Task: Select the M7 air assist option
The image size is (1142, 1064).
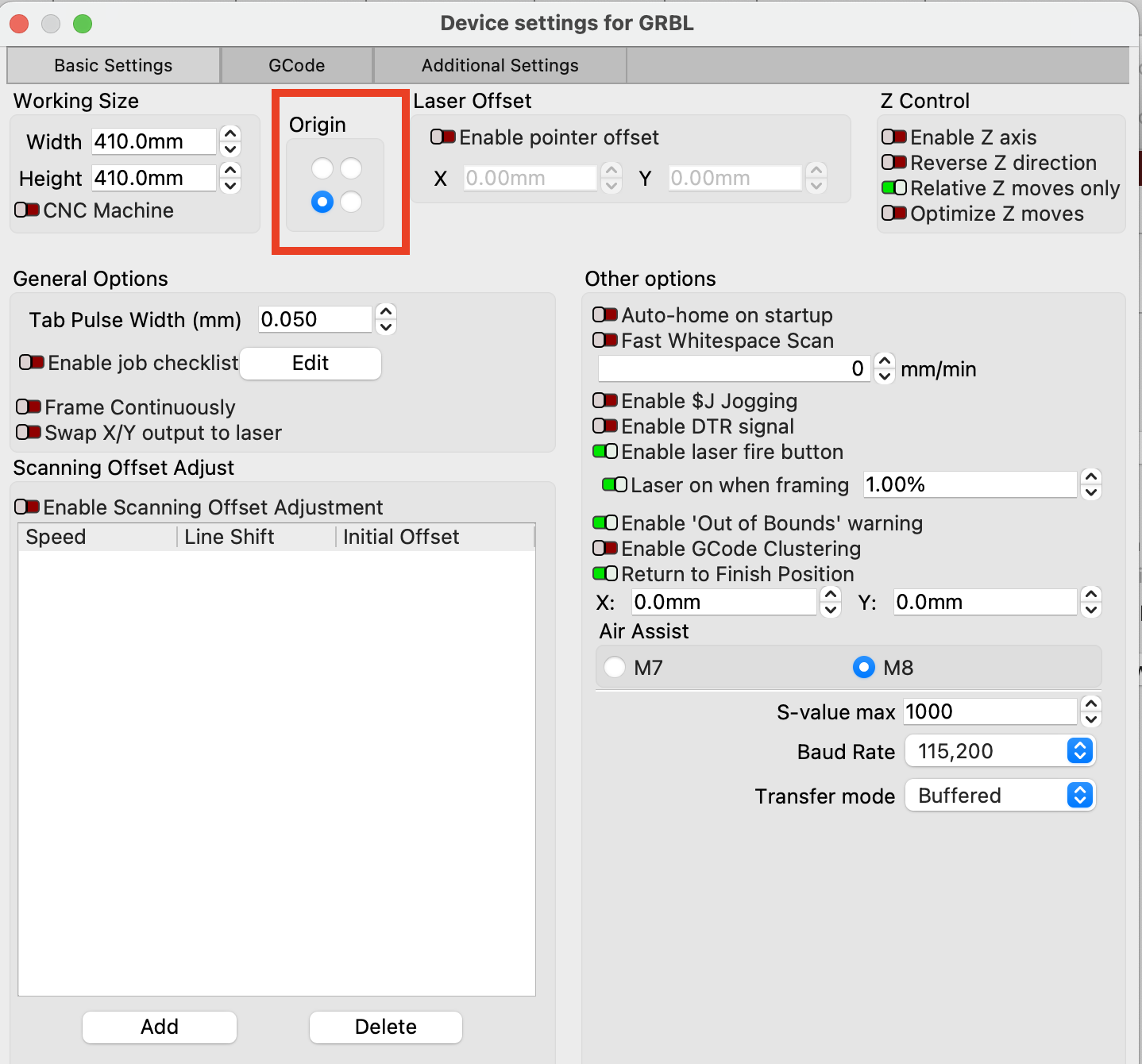Action: coord(615,667)
